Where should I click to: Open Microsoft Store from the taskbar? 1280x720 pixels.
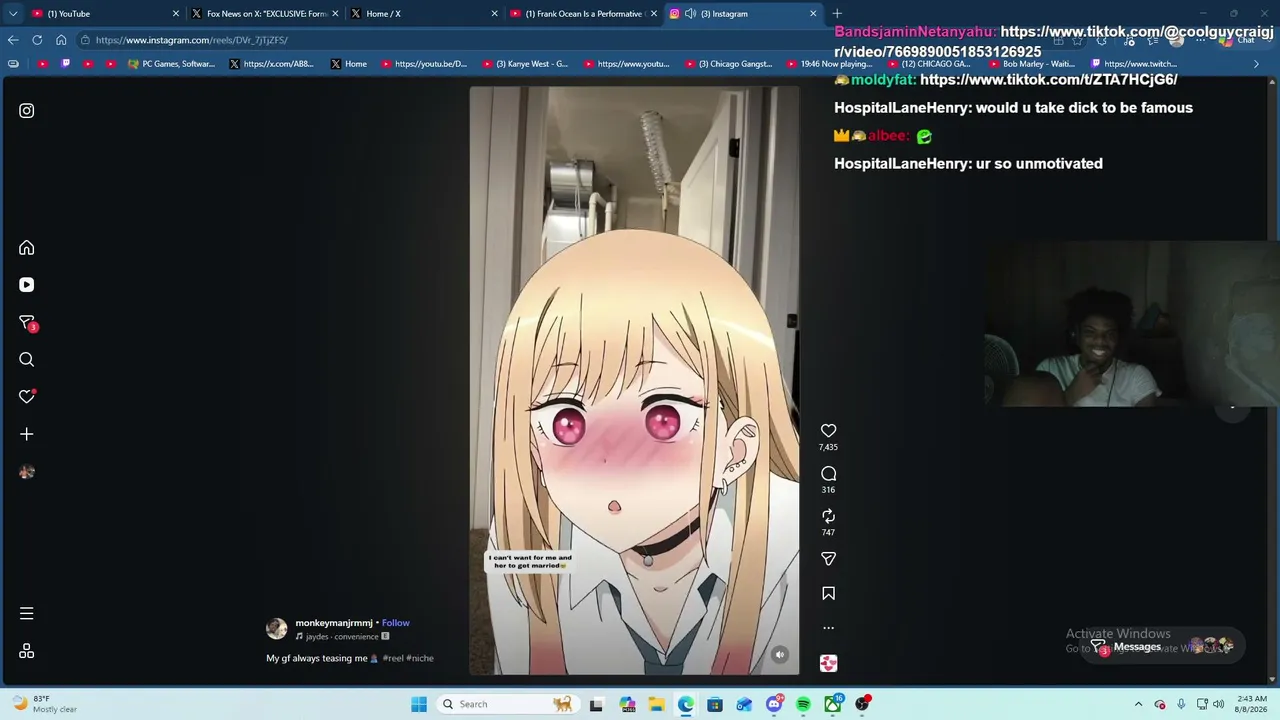point(715,704)
